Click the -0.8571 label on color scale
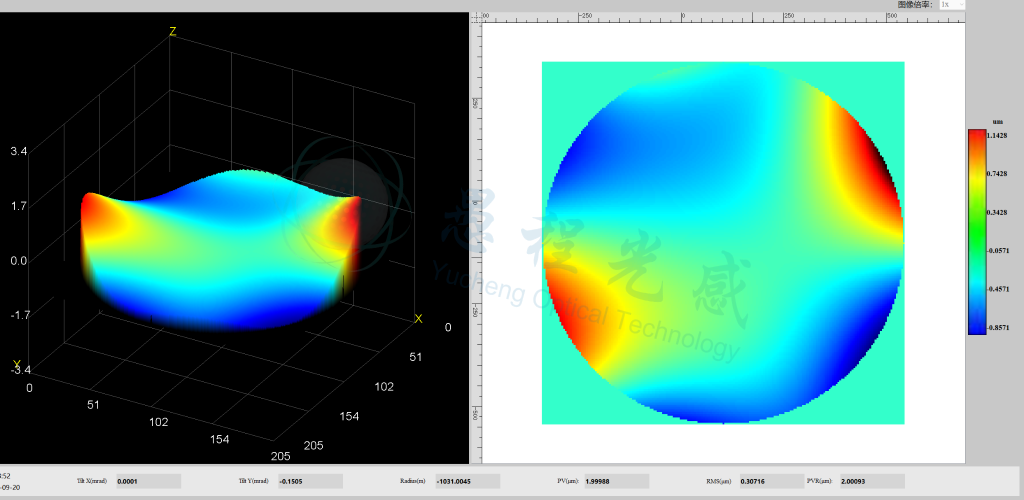The height and width of the screenshot is (500, 1024). [997, 328]
